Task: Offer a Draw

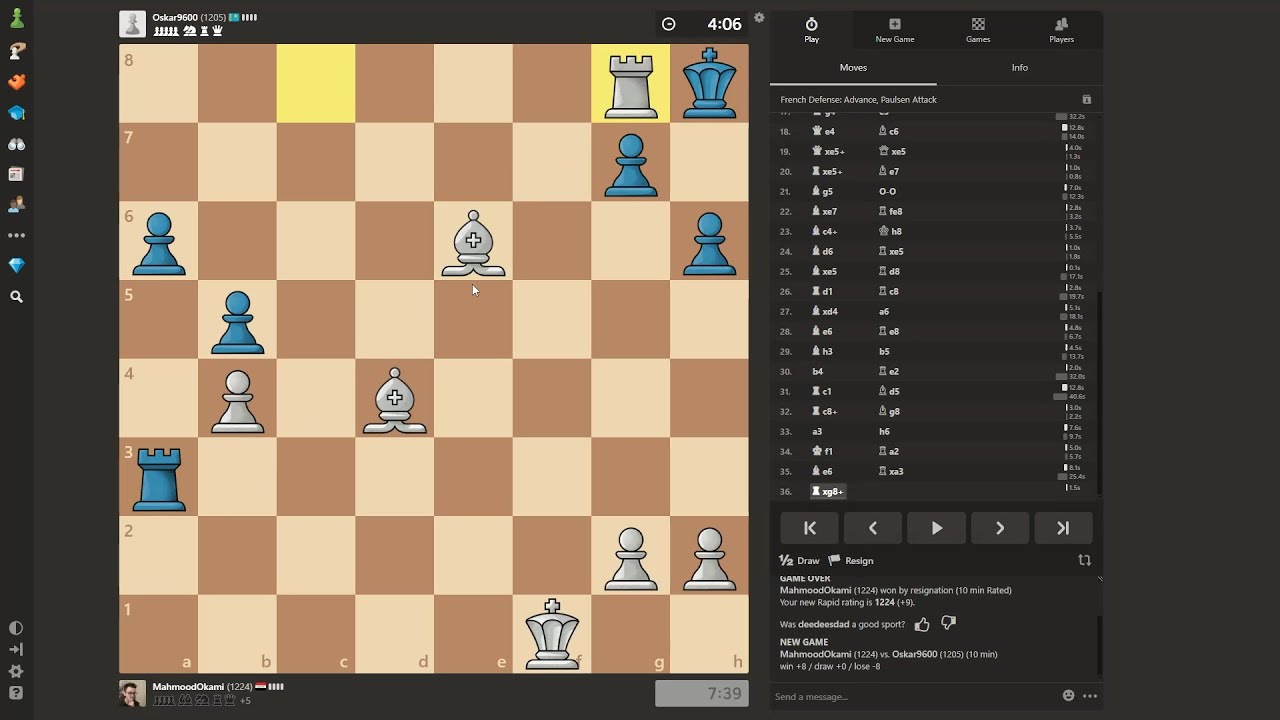Action: click(x=799, y=561)
